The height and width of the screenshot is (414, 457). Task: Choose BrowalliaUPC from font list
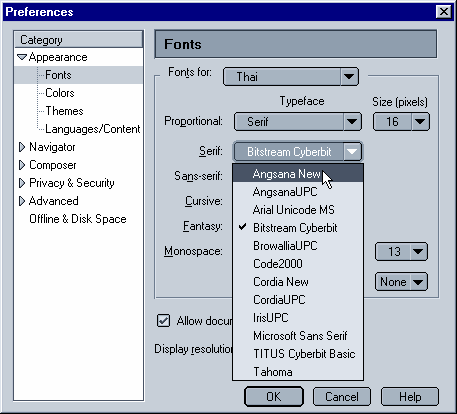click(x=298, y=246)
